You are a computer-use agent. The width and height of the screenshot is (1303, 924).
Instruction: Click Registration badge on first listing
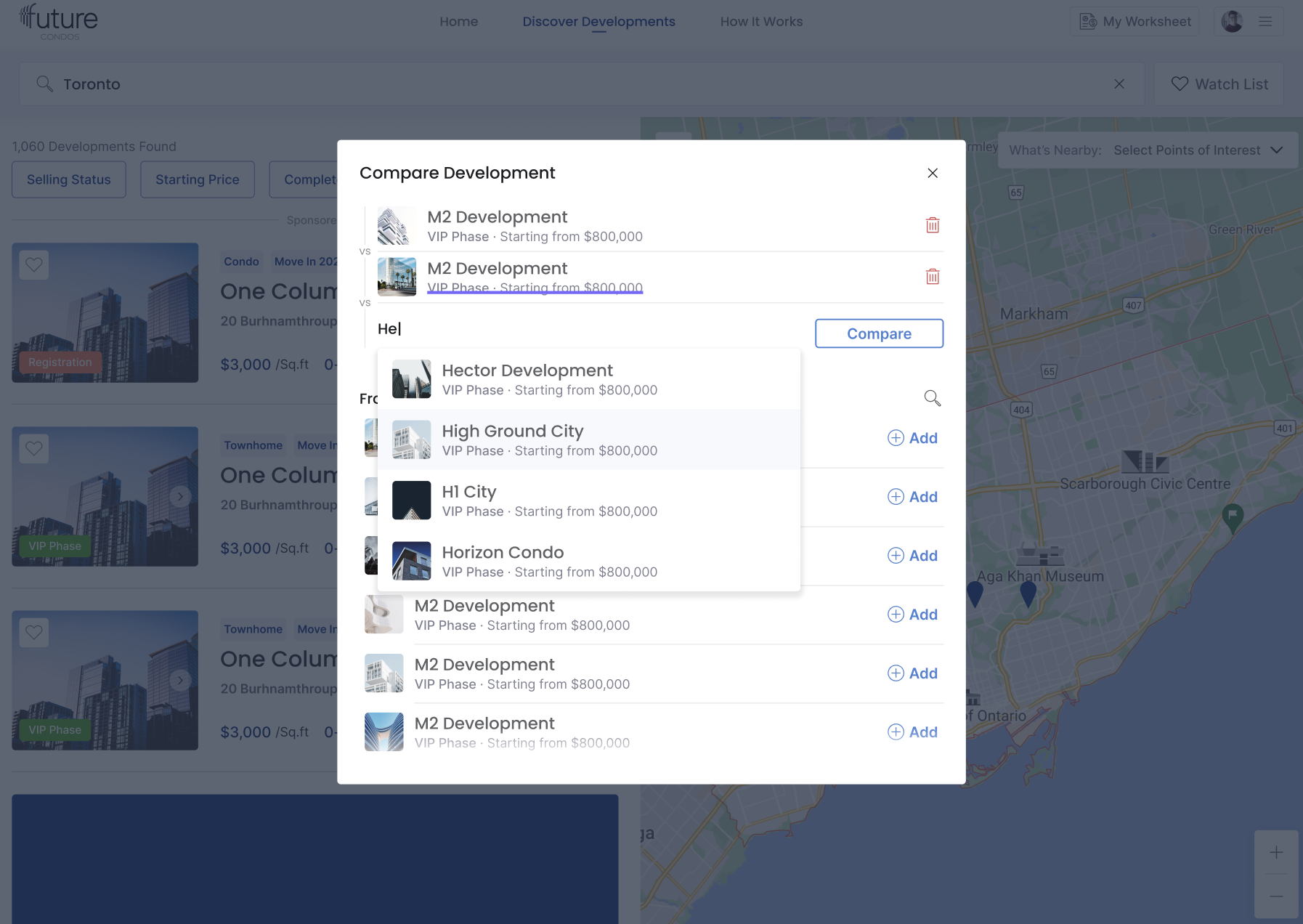coord(60,362)
